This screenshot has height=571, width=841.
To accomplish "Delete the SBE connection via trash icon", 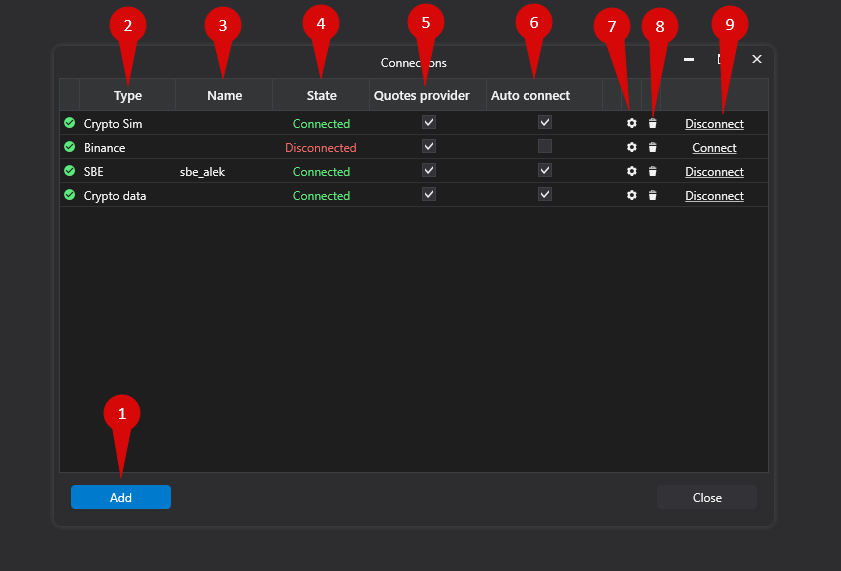I will click(652, 171).
